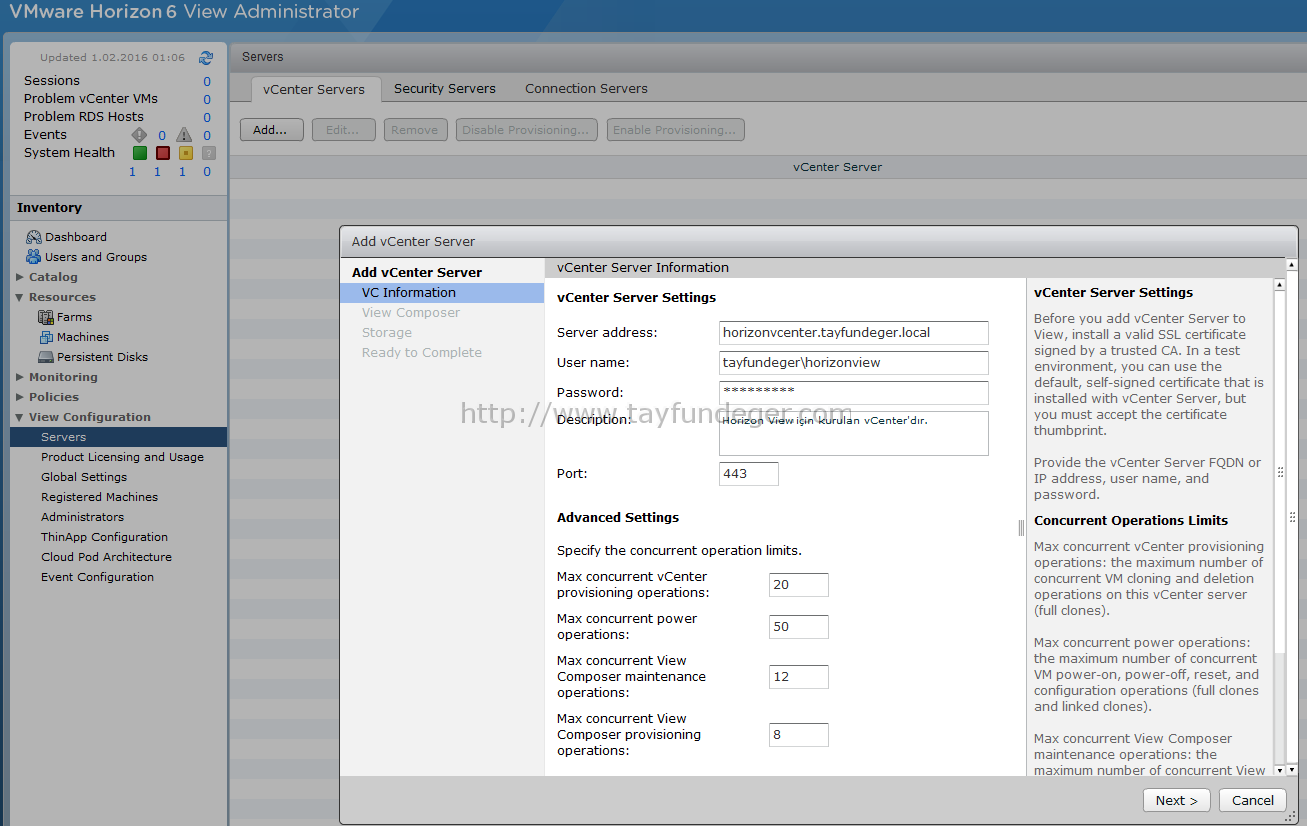1307x826 pixels.
Task: Click max vCenter provisioning operations field
Action: click(799, 585)
